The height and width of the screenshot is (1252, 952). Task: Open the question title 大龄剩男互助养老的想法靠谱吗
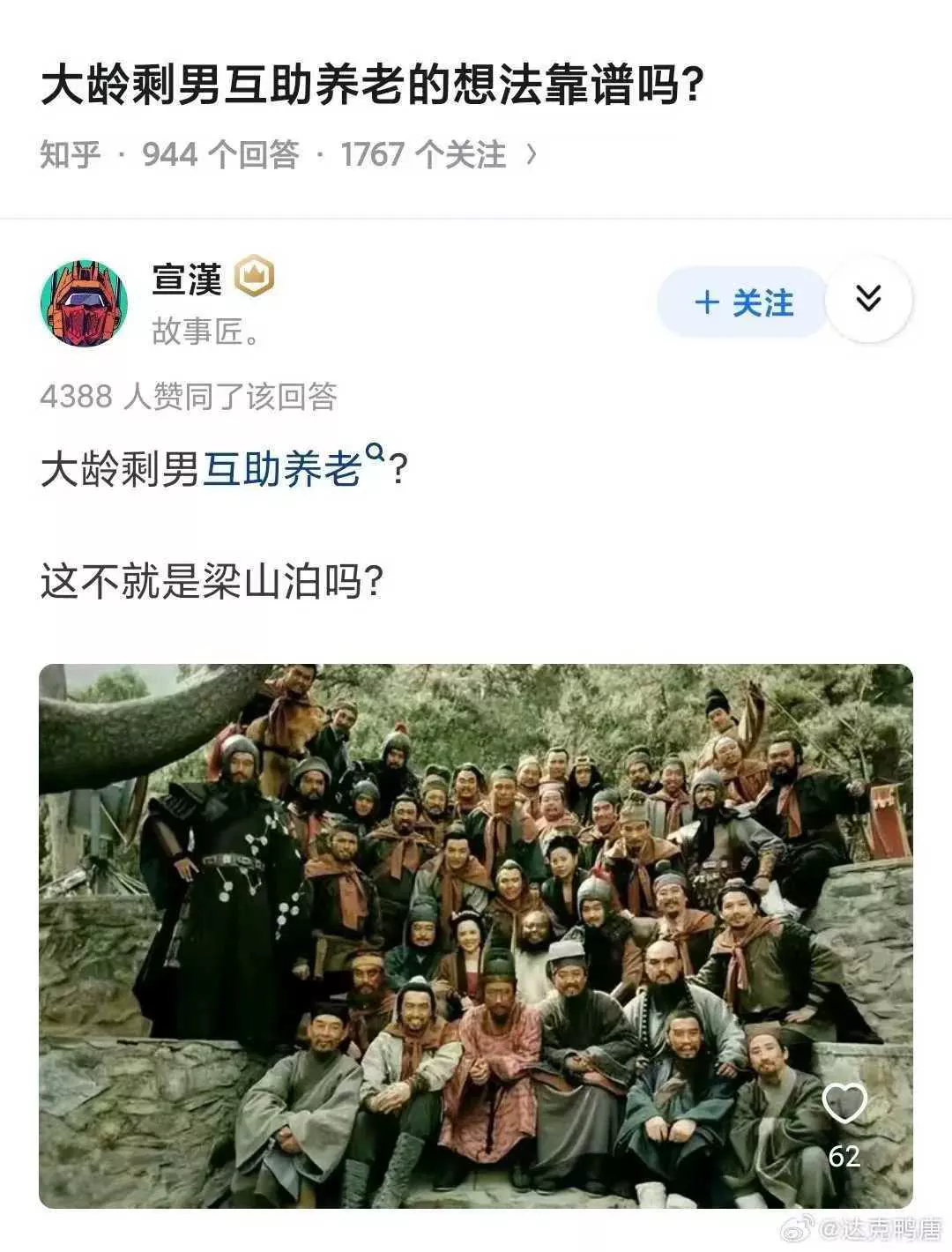coord(371,86)
